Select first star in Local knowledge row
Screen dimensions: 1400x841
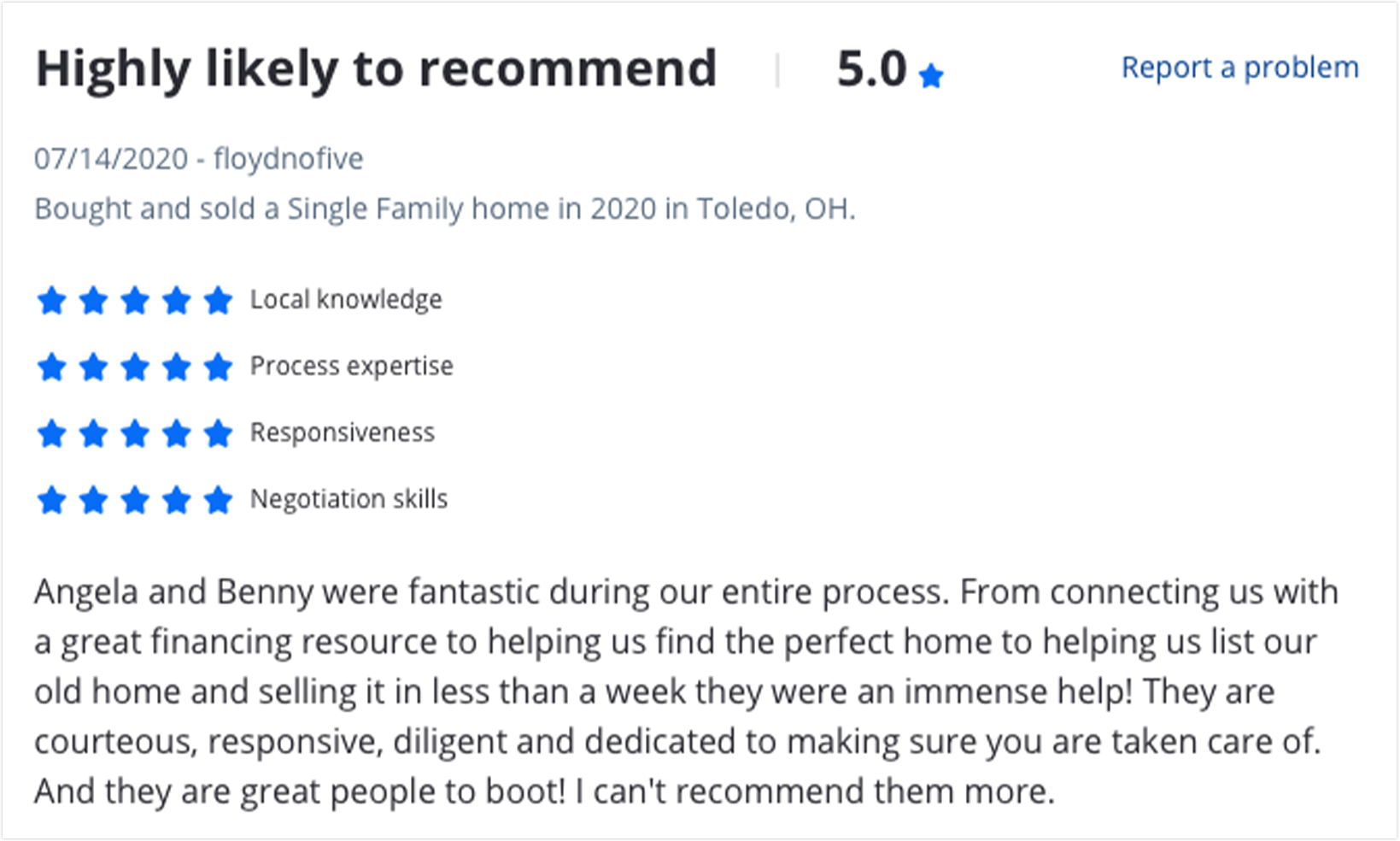tap(52, 300)
